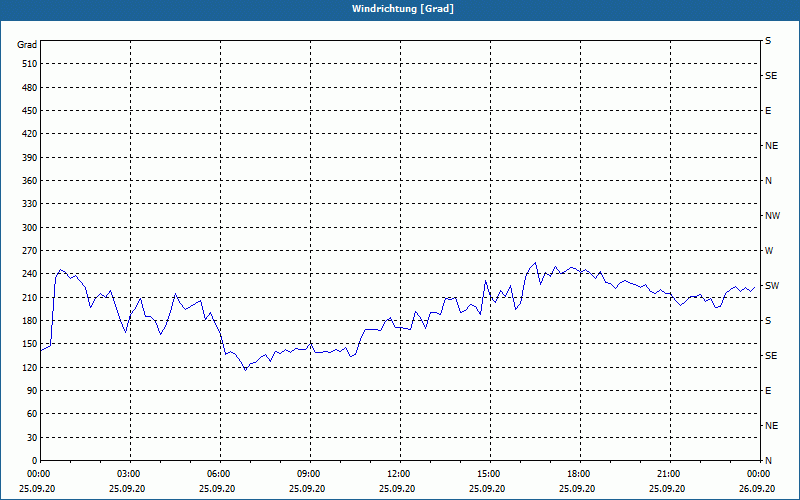The image size is (800, 500).
Task: Click the lower 'SE' label near 120
Action: tap(771, 356)
